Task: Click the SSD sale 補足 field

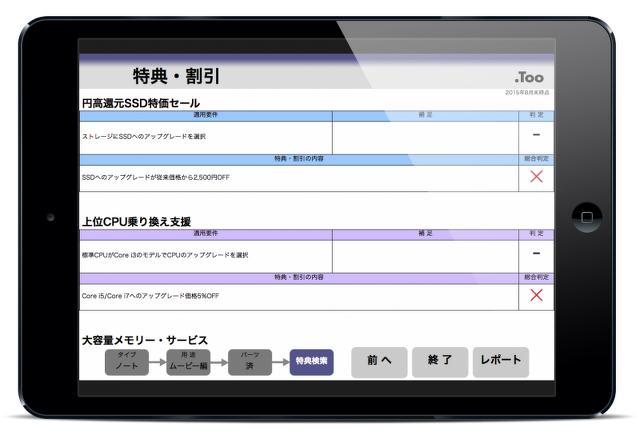Action: 425,137
